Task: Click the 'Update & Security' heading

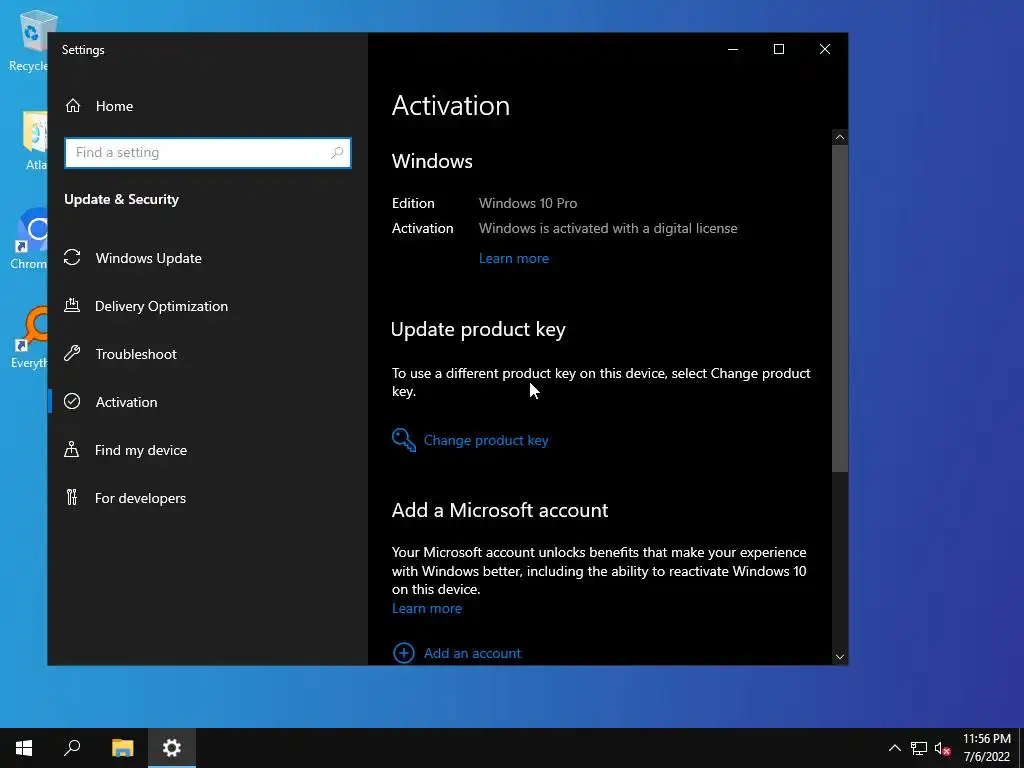Action: (x=121, y=199)
